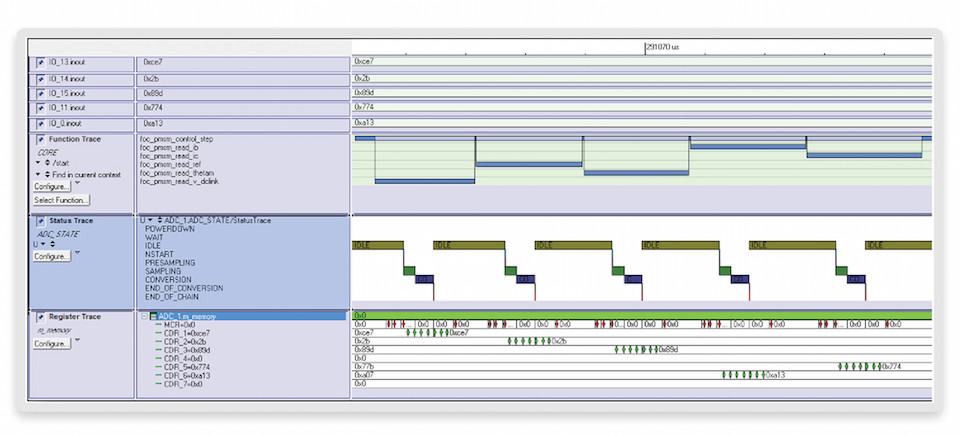Open dropdown arrow before Find in current context
Viewport: 960px width, 435px height.
tap(38, 175)
